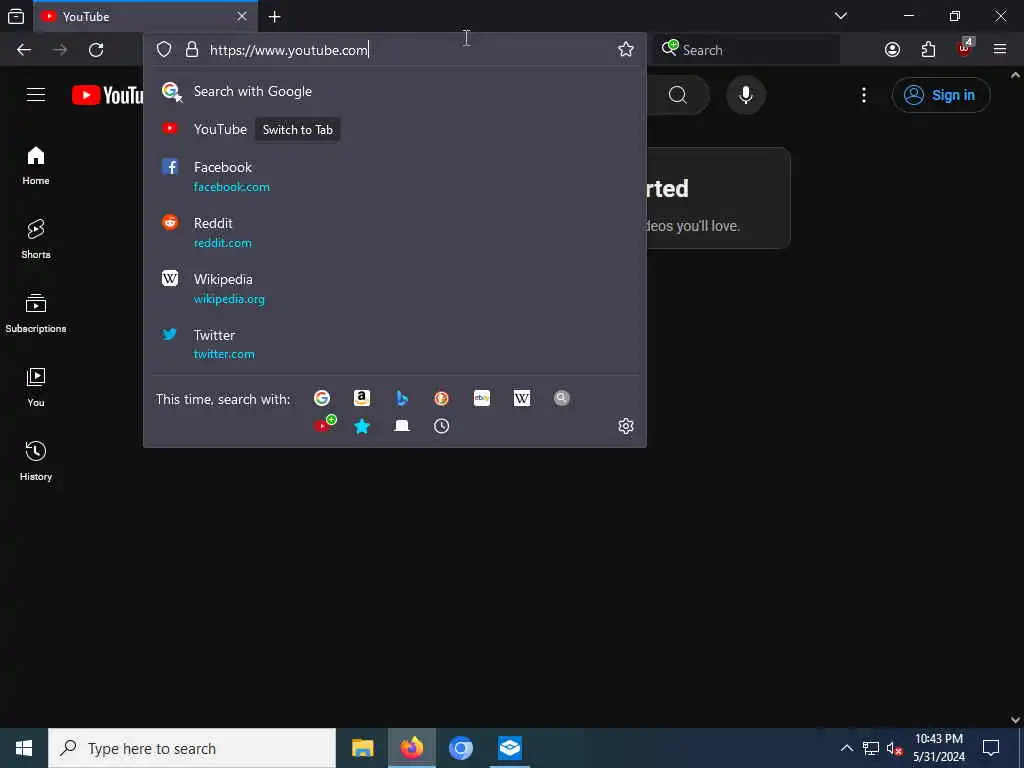Open You in the YouTube sidebar

tap(36, 387)
